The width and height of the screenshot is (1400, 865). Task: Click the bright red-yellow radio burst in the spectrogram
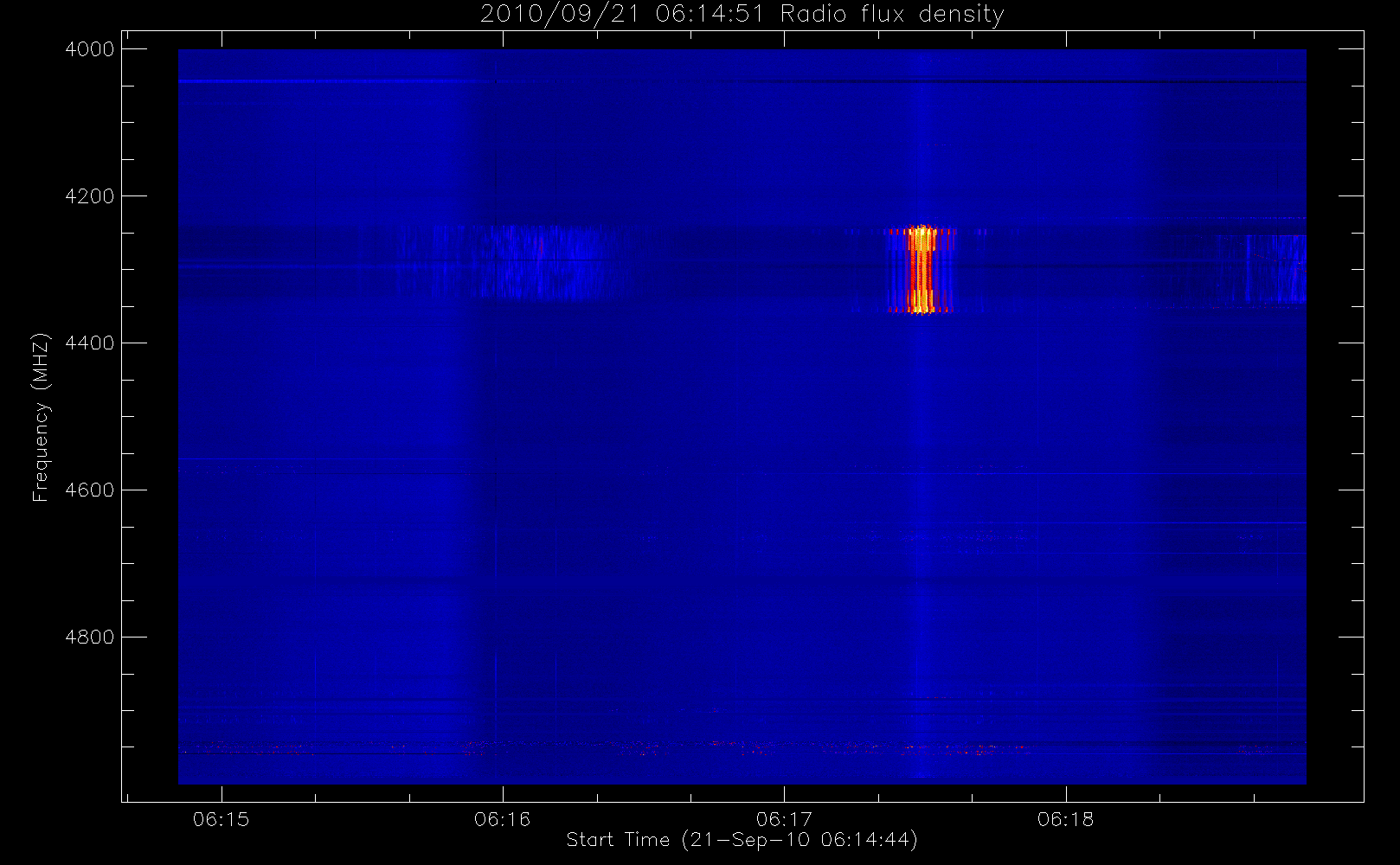pos(922,269)
